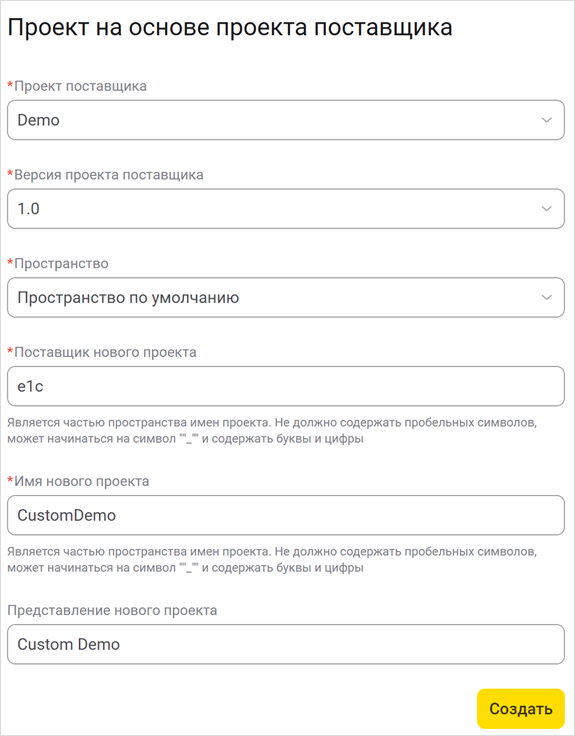
Task: Open the Проект поставщика combo box showing Demo
Action: (x=286, y=120)
